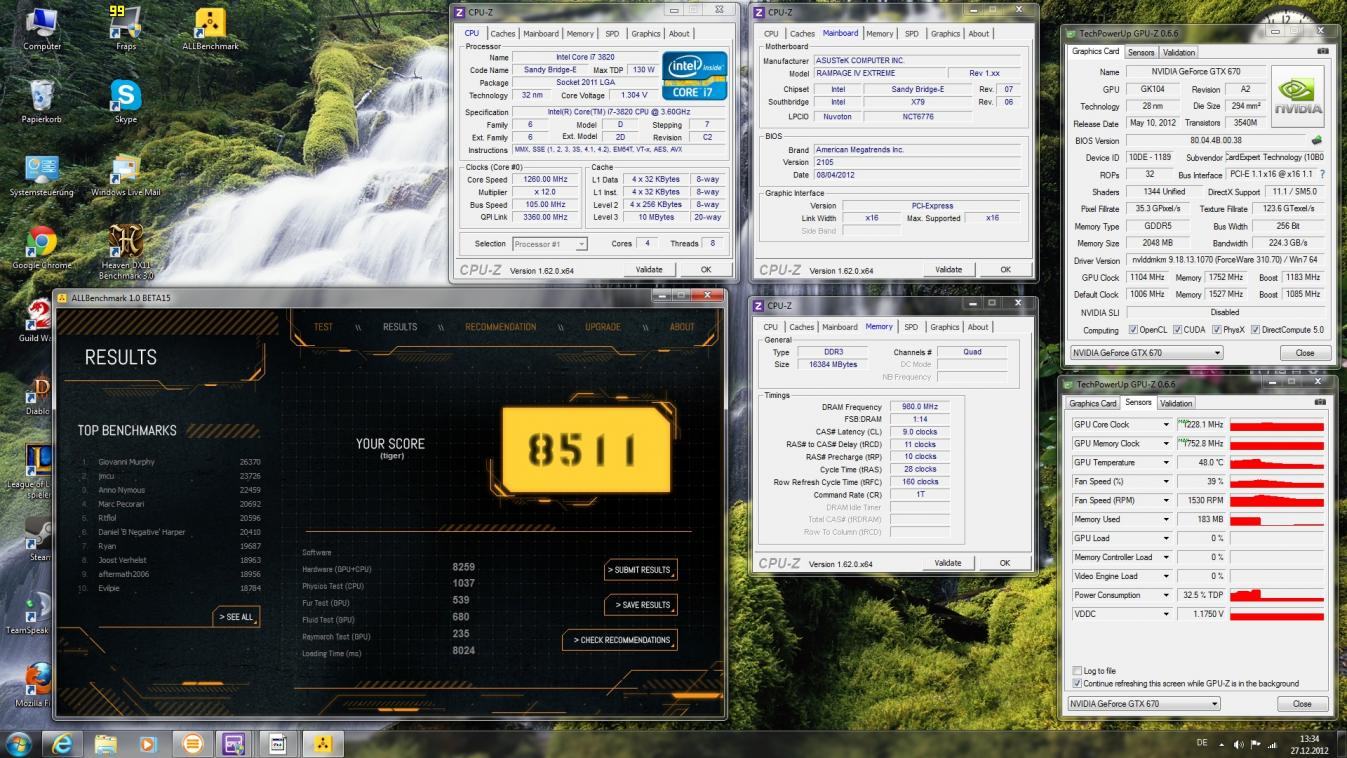Enable the Log to file checkbox

[x=1076, y=671]
